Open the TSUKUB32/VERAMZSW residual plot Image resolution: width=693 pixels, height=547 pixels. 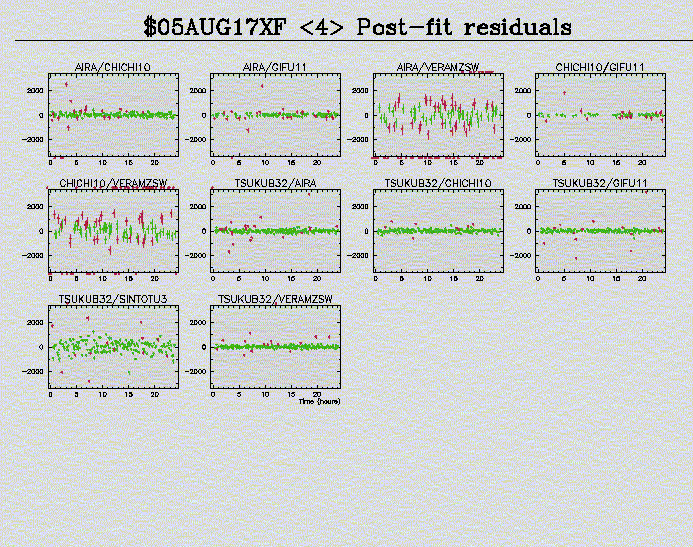(275, 347)
